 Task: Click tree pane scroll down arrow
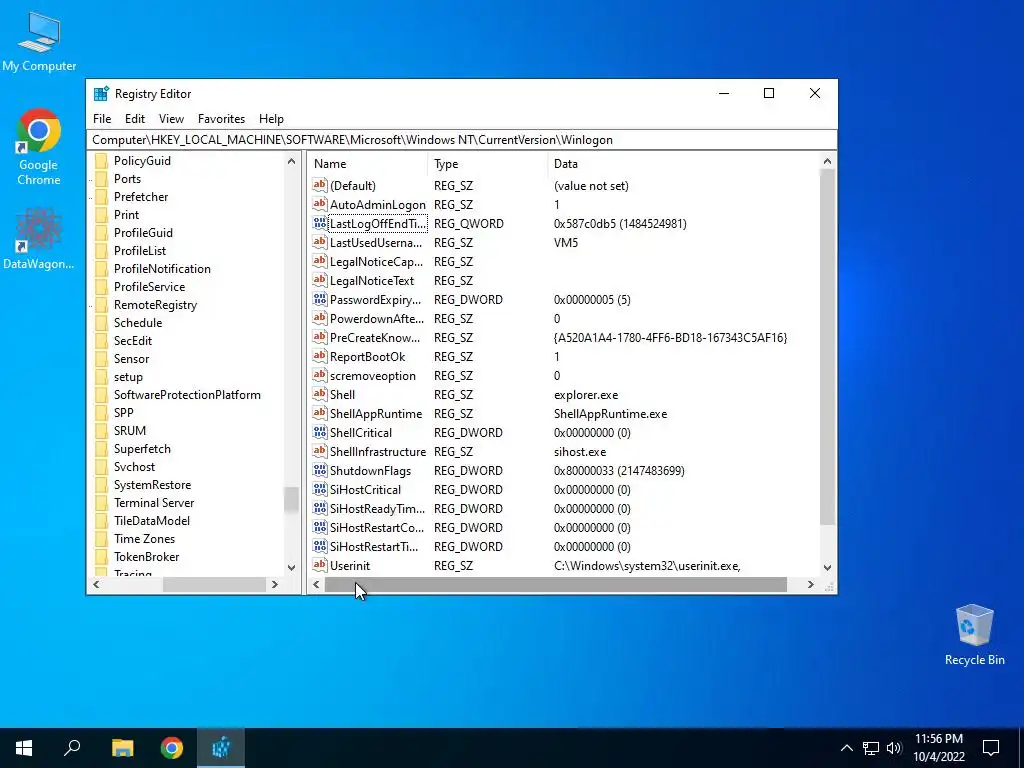point(291,568)
